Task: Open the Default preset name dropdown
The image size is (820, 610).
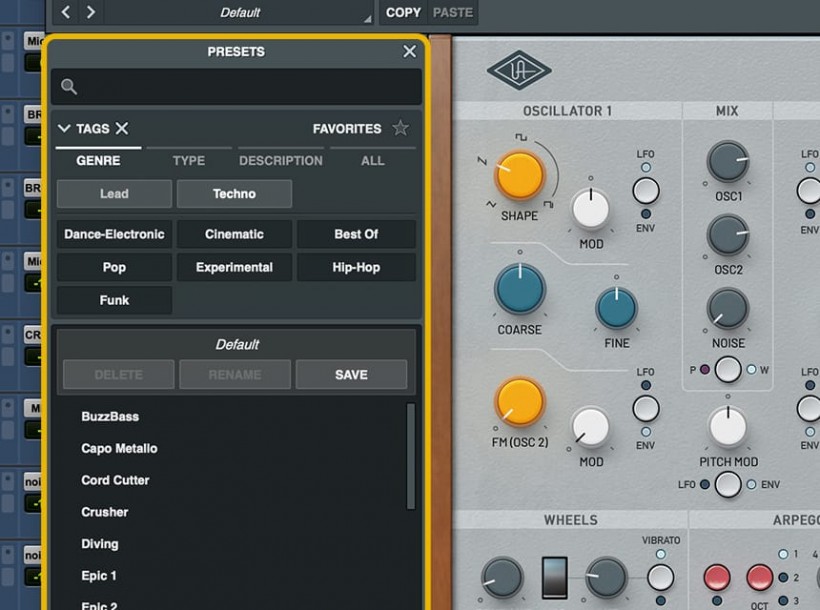Action: coord(240,13)
